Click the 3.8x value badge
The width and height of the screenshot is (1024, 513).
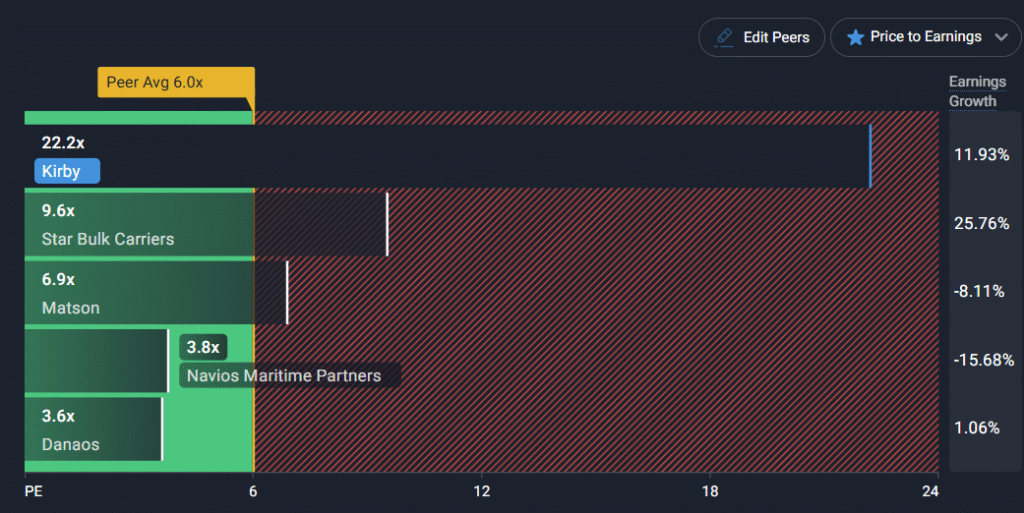coord(203,347)
